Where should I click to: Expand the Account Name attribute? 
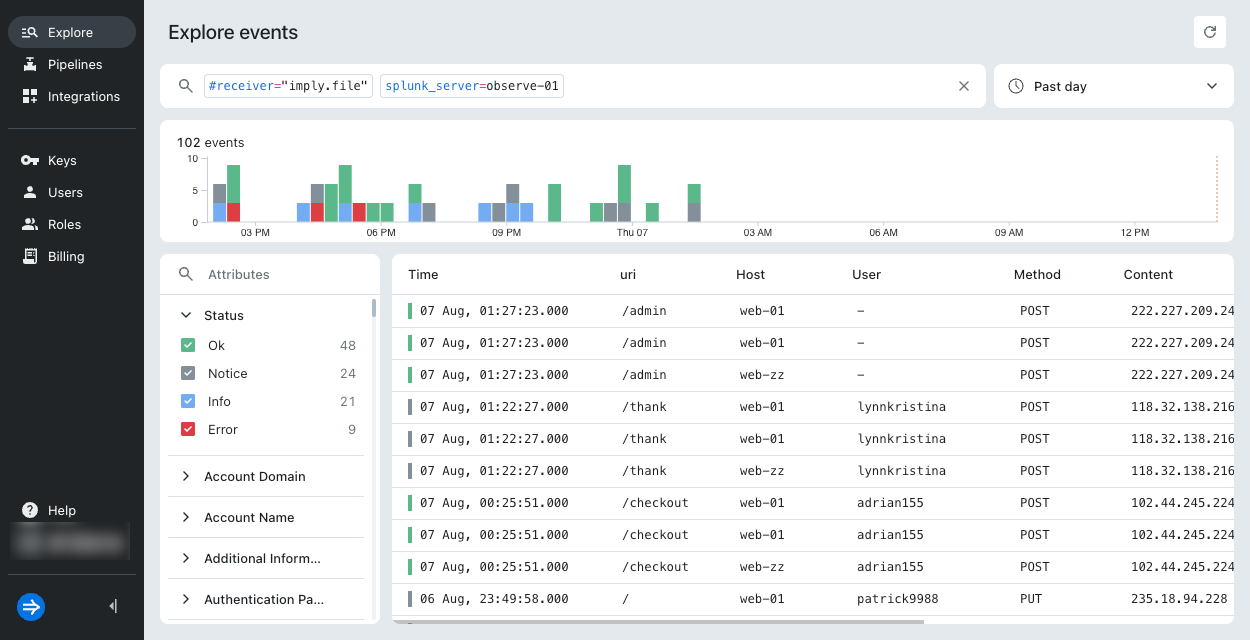click(x=186, y=518)
